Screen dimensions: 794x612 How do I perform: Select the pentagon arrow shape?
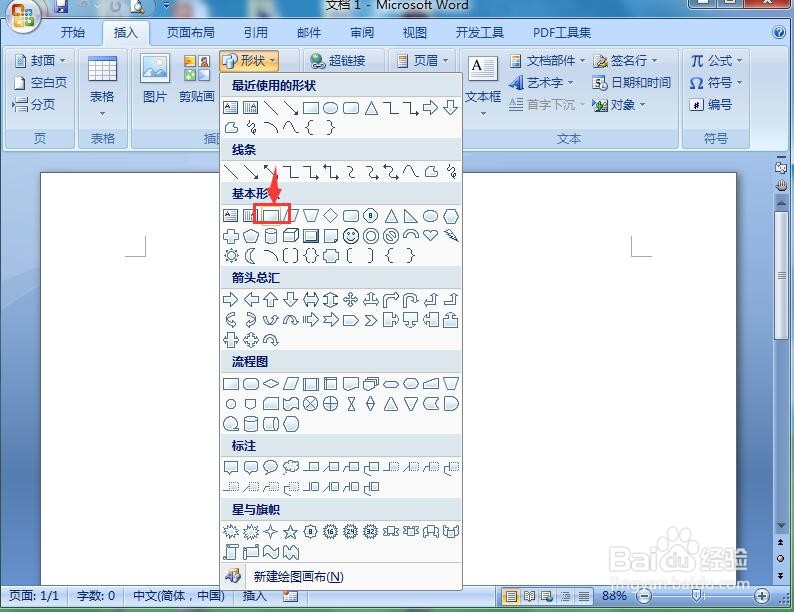click(350, 320)
